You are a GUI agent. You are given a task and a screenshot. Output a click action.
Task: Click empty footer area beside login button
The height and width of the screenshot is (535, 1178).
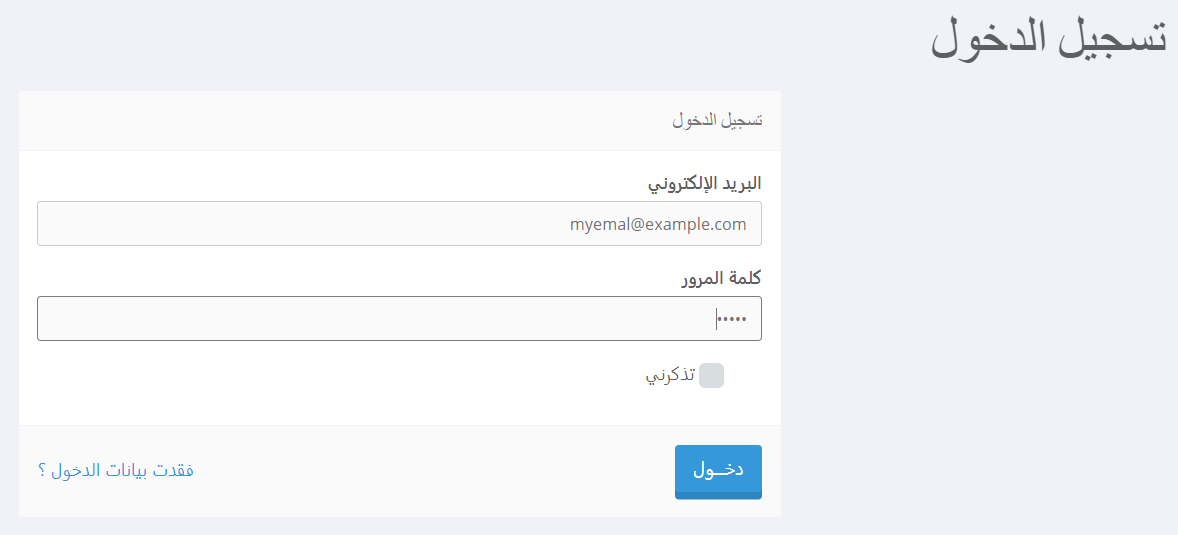[430, 472]
